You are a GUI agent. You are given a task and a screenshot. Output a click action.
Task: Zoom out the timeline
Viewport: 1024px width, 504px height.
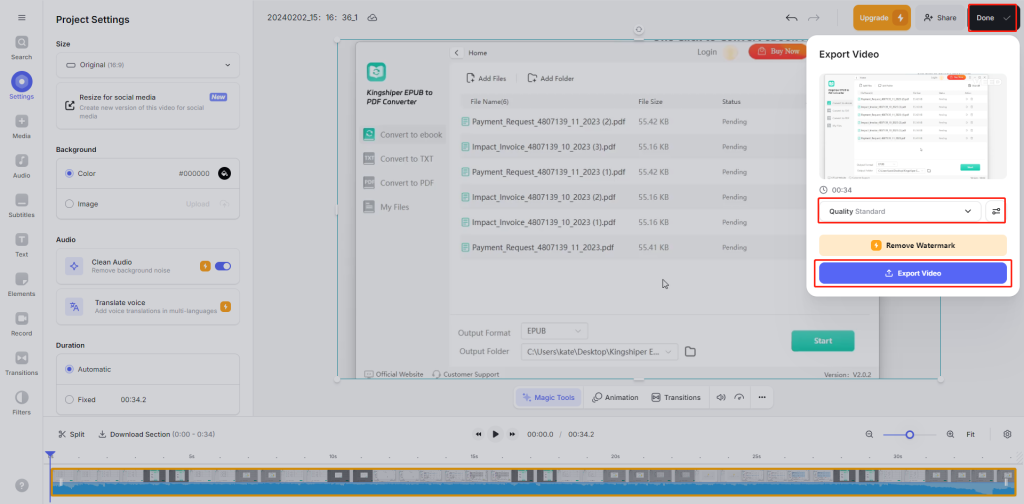click(869, 434)
